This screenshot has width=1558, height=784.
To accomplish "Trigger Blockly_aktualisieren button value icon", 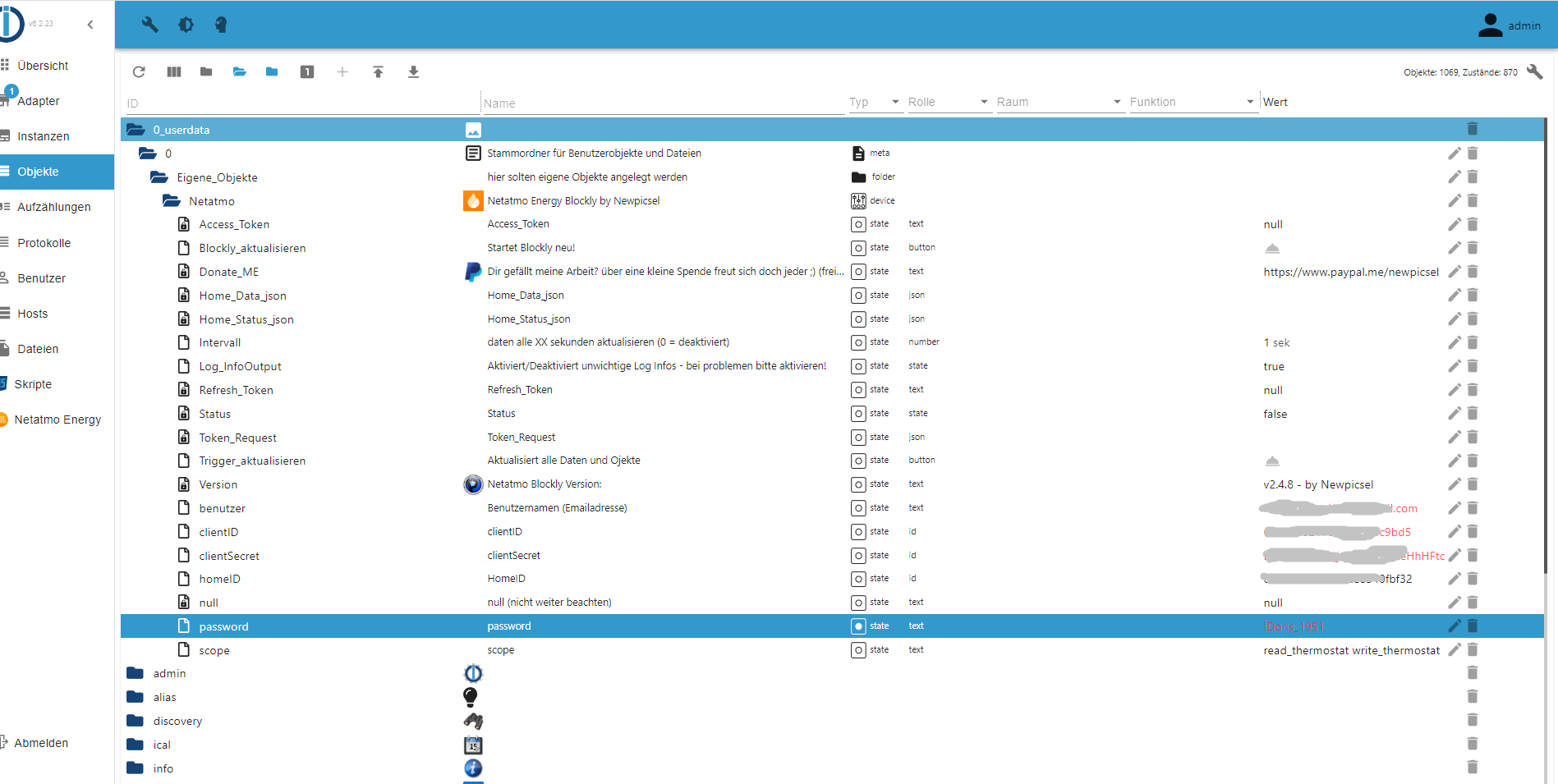I will [x=1272, y=248].
